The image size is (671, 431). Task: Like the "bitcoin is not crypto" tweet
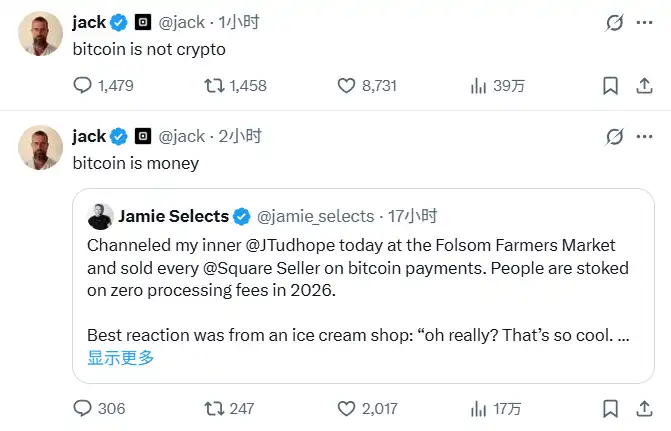[347, 86]
